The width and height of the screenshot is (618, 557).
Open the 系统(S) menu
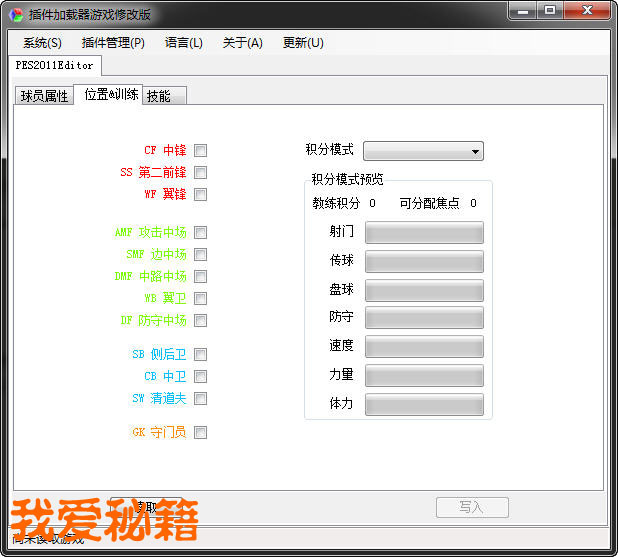pos(42,43)
